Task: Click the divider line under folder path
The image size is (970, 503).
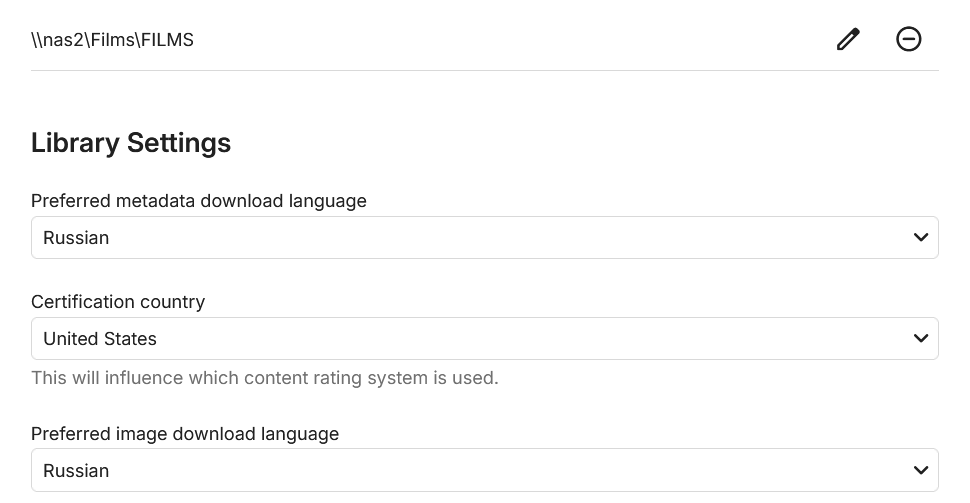Action: coord(485,71)
